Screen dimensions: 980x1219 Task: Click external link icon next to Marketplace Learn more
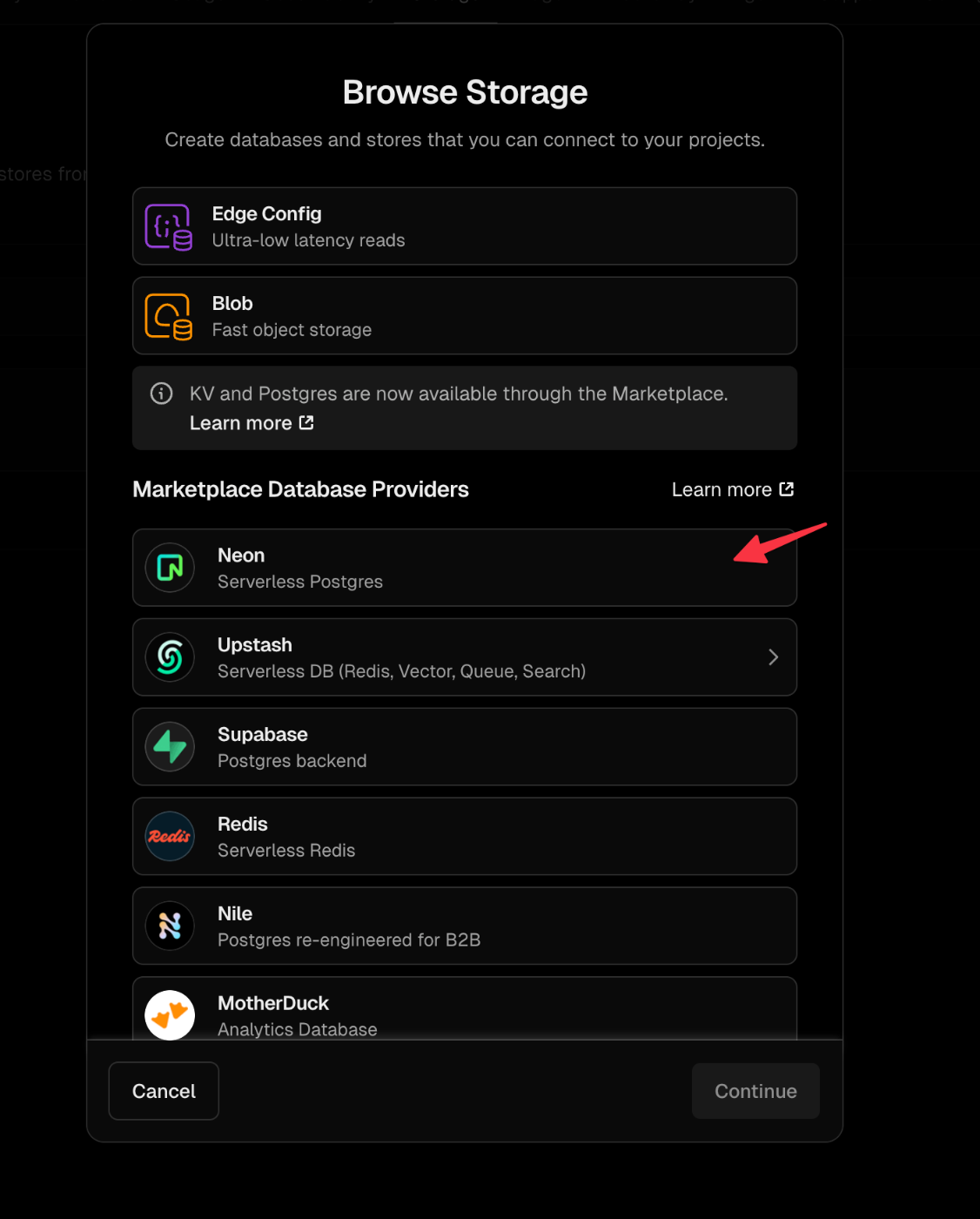[787, 489]
